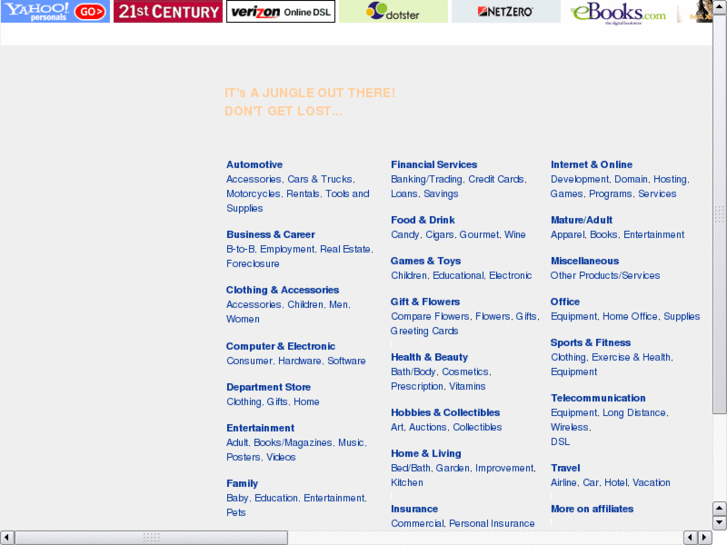This screenshot has width=727, height=545.
Task: Open the Motorcycles link
Action: (x=253, y=194)
